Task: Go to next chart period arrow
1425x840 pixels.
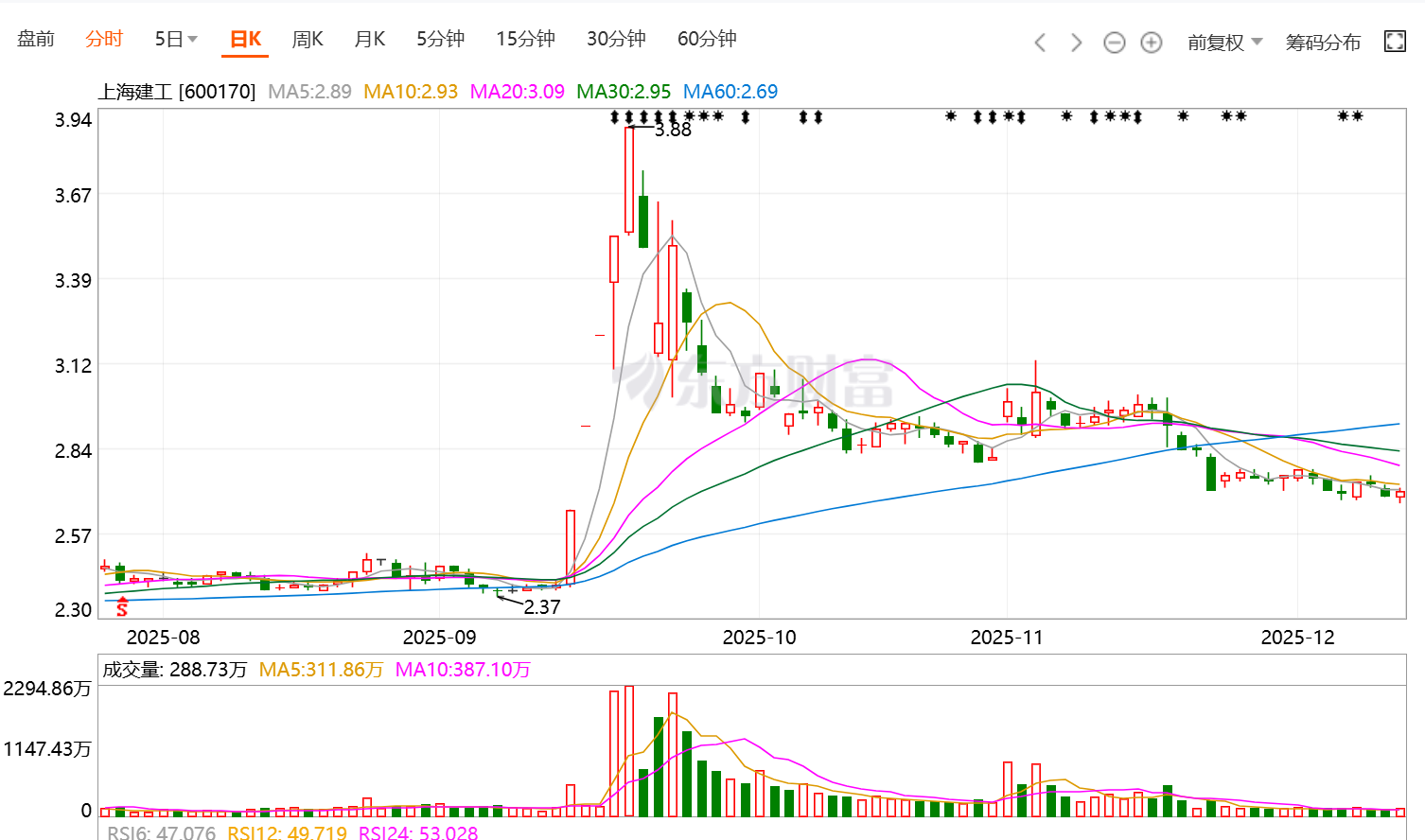Action: (x=1076, y=43)
